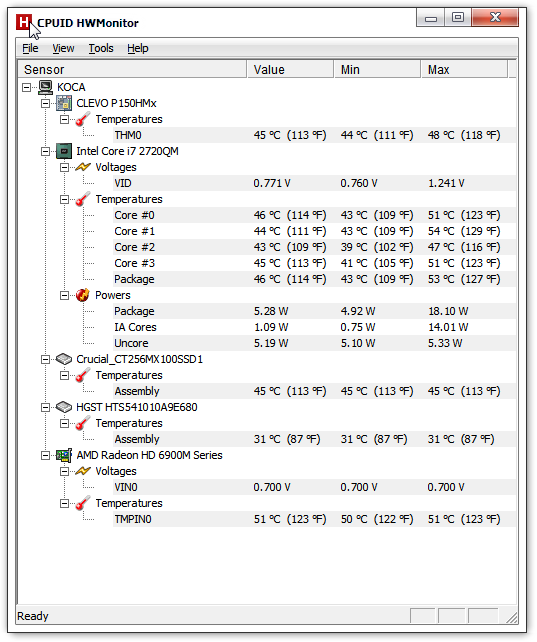The width and height of the screenshot is (537, 642).
Task: Collapse AMD Radeon Temperatures group
Action: pos(64,503)
